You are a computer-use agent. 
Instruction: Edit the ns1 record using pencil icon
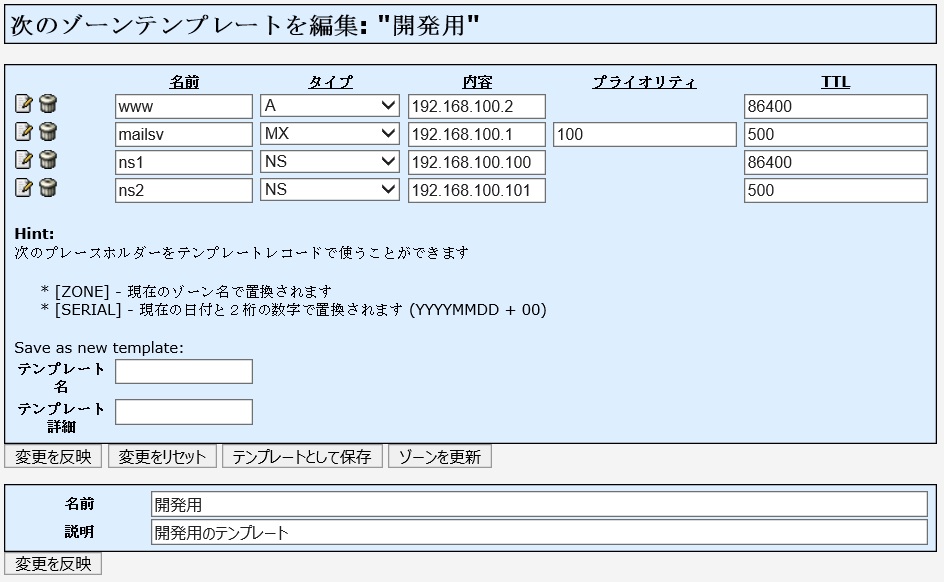(x=24, y=160)
